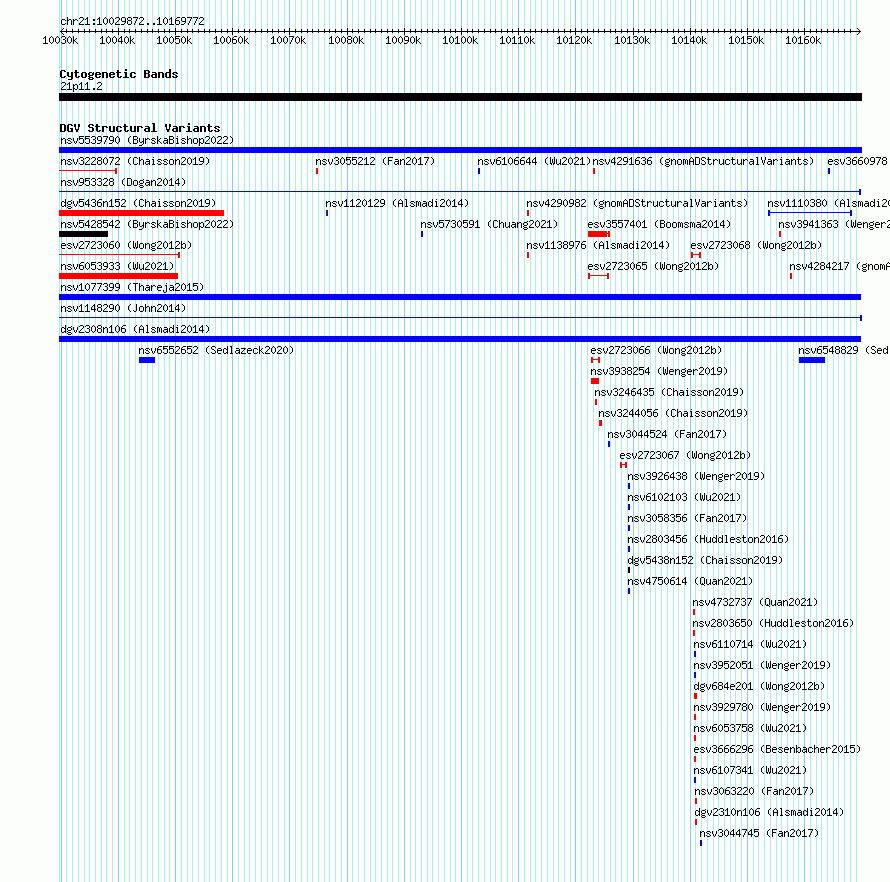Screen dimensions: 890x882
Task: Open esv2723065 (Wong2012b) variant
Action: point(653,266)
